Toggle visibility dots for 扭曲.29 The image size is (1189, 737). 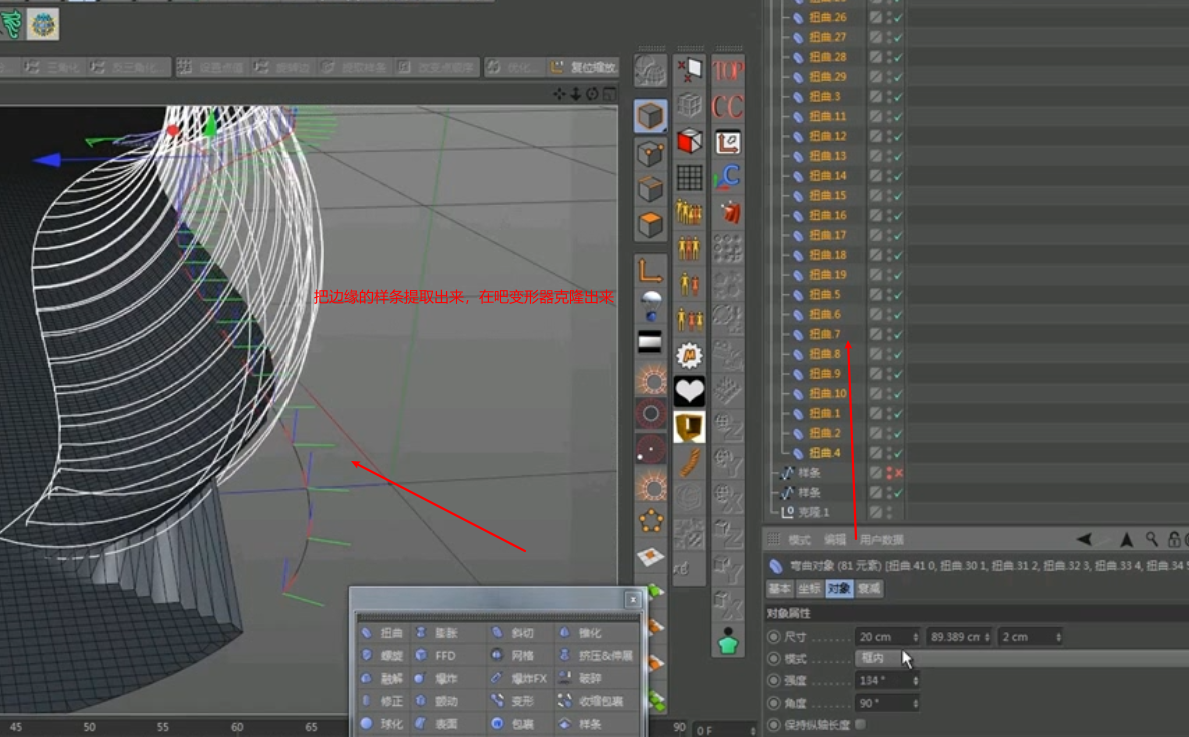pyautogui.click(x=889, y=77)
